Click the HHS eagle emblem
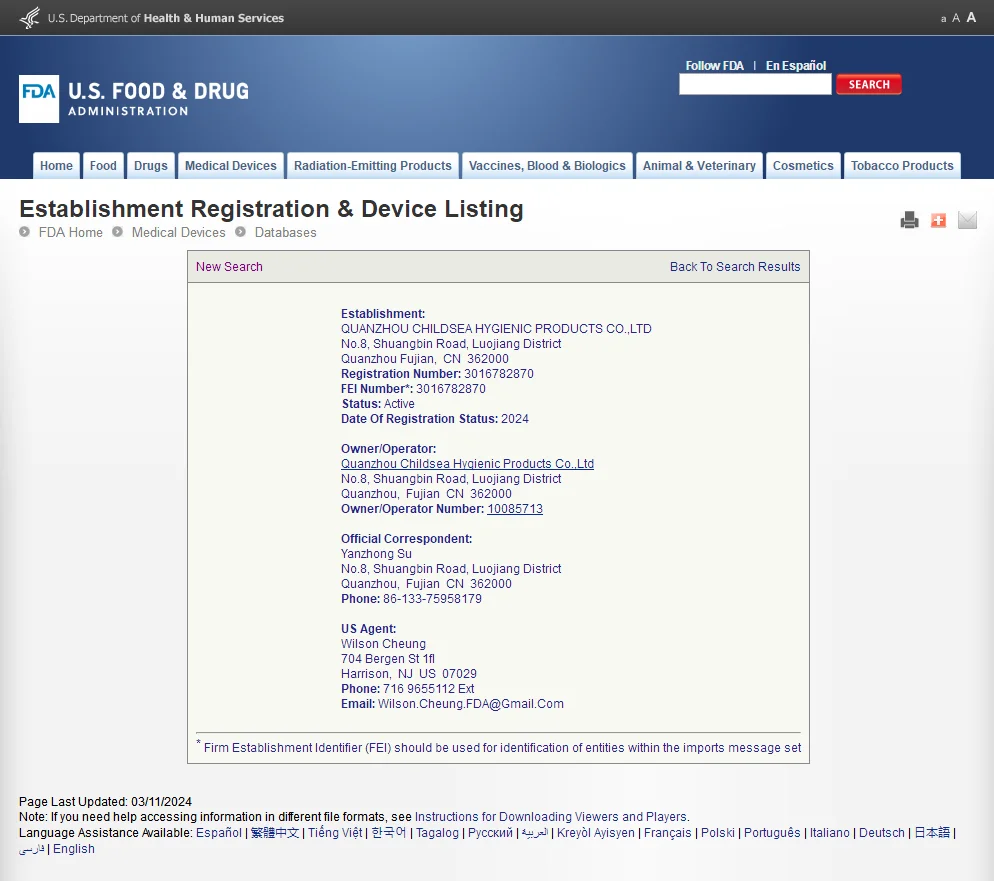This screenshot has height=881, width=994. pos(28,17)
